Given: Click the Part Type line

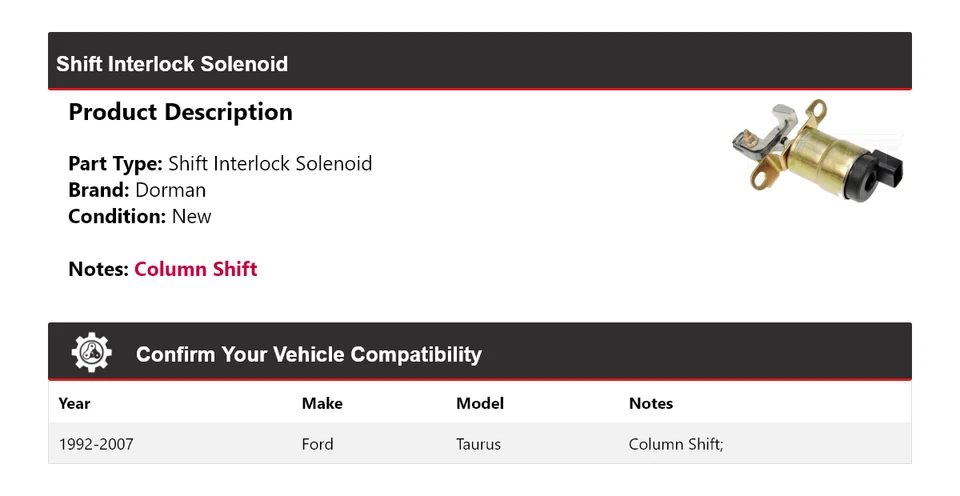Looking at the screenshot, I should click(x=220, y=163).
